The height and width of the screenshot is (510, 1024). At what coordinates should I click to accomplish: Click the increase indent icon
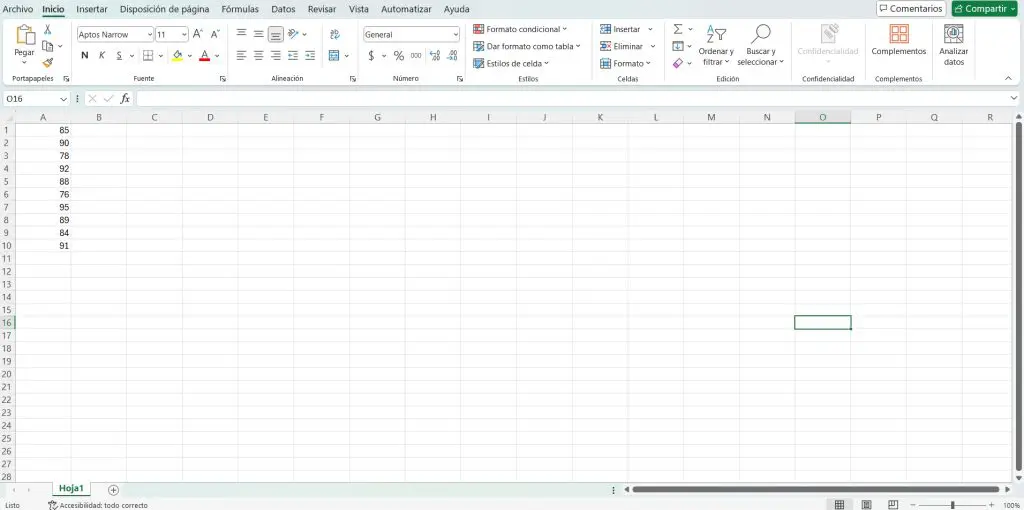(x=310, y=56)
